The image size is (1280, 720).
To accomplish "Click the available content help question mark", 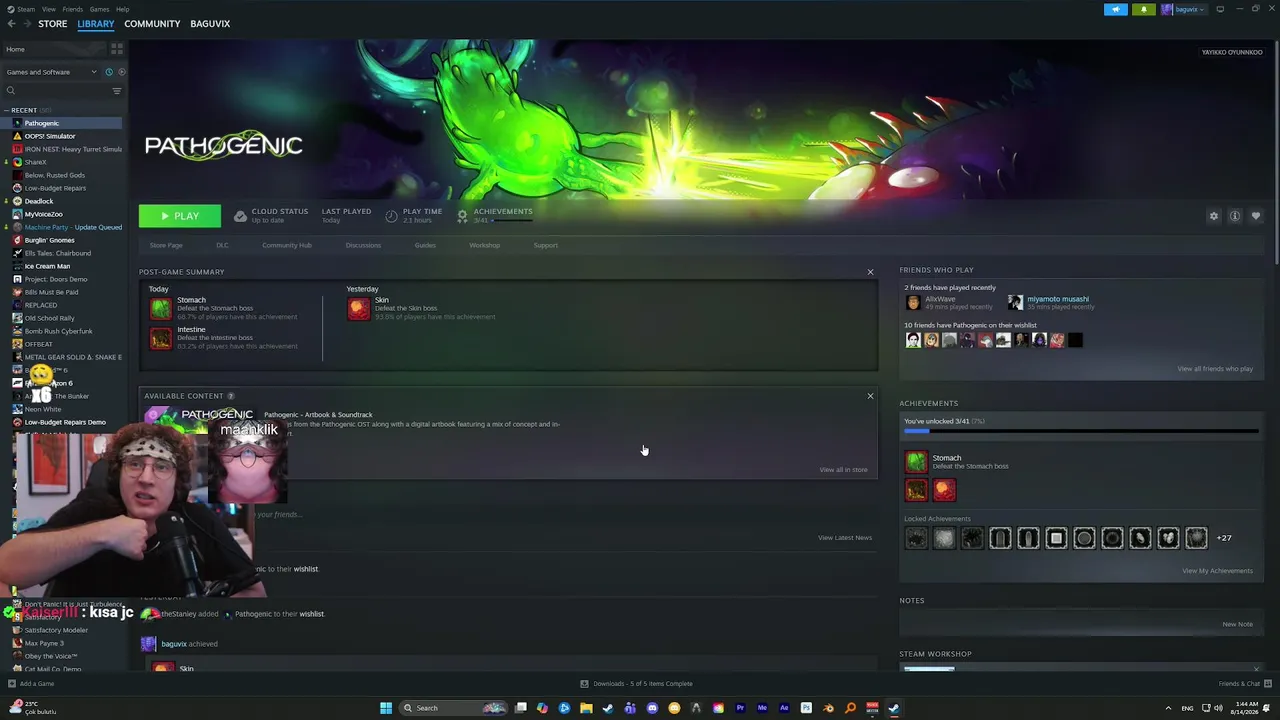I will tap(231, 396).
